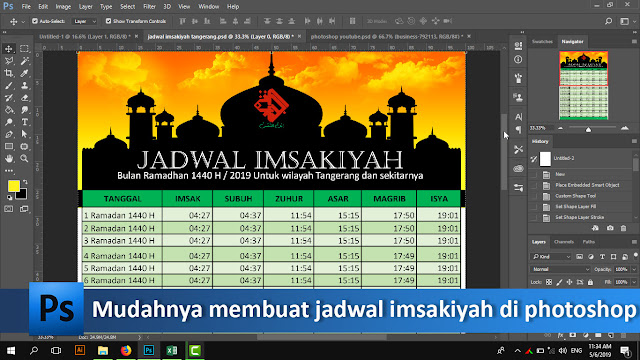Viewport: 640px width, 360px height.
Task: Select the Rectangle shape tool
Action: (x=9, y=147)
